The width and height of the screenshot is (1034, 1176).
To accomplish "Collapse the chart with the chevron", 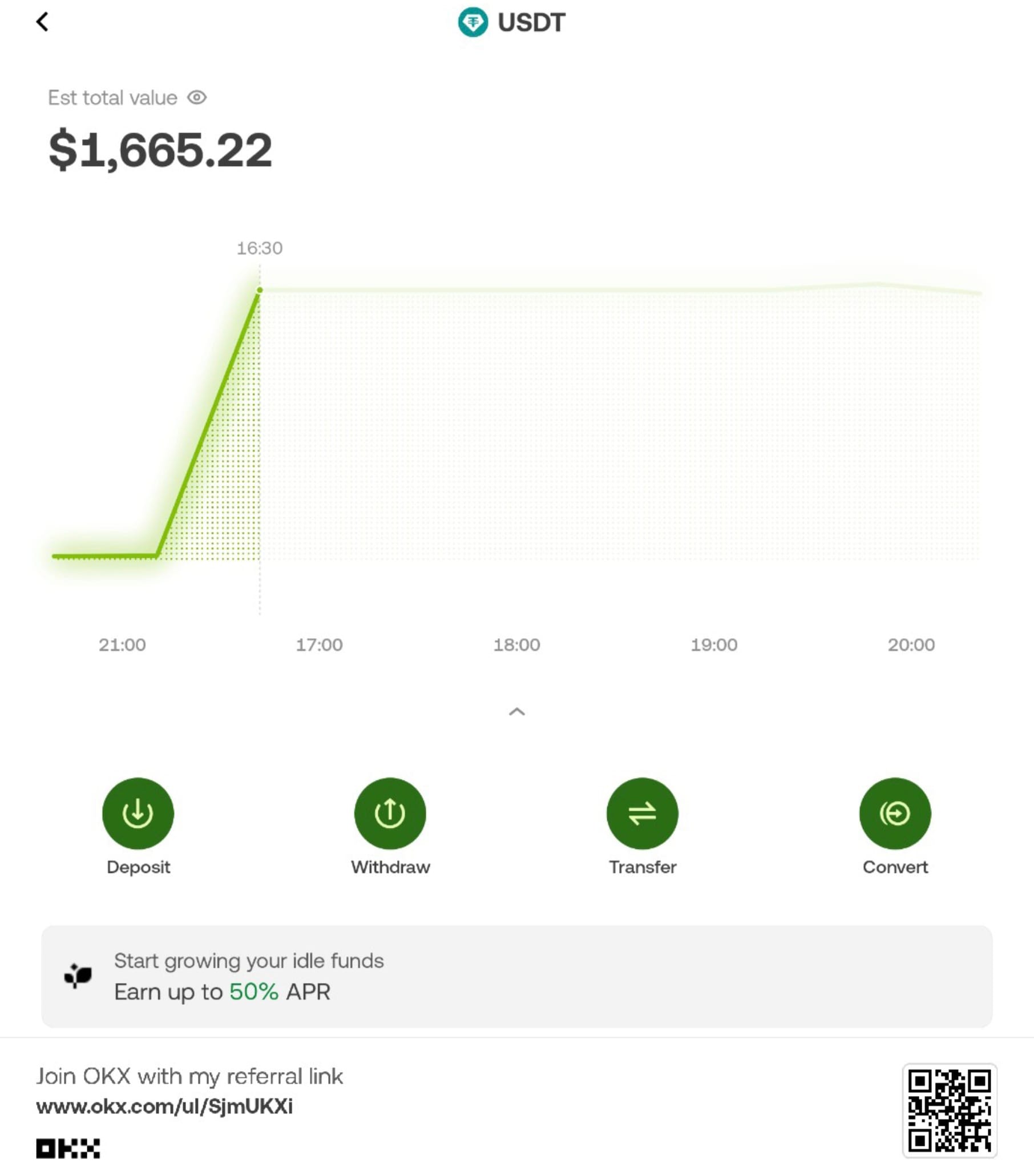I will point(517,712).
